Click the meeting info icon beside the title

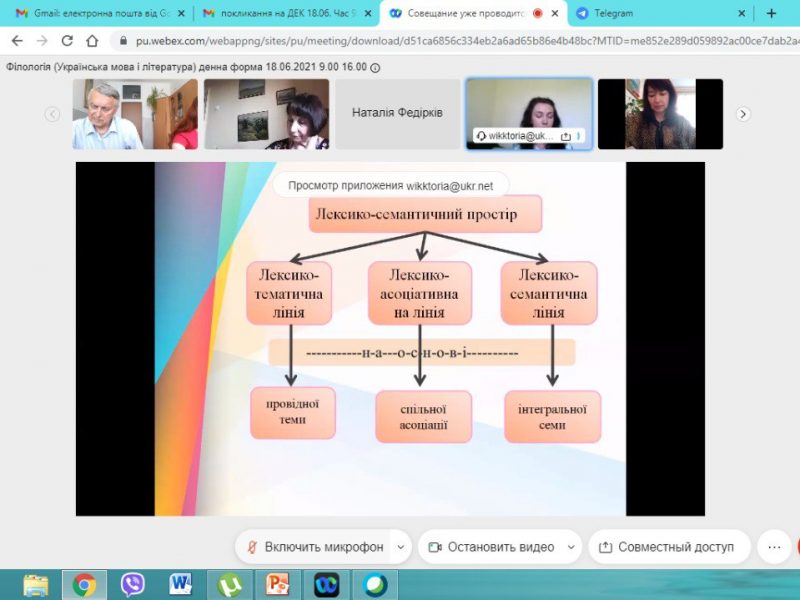pos(375,67)
